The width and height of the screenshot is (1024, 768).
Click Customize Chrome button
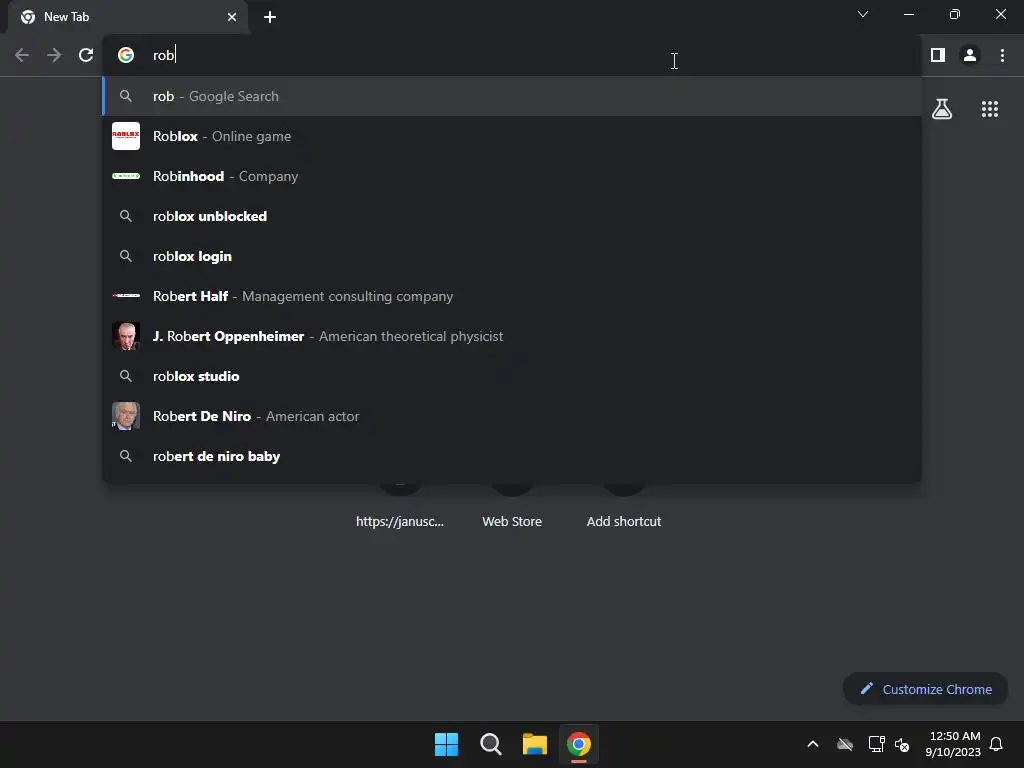pos(925,689)
